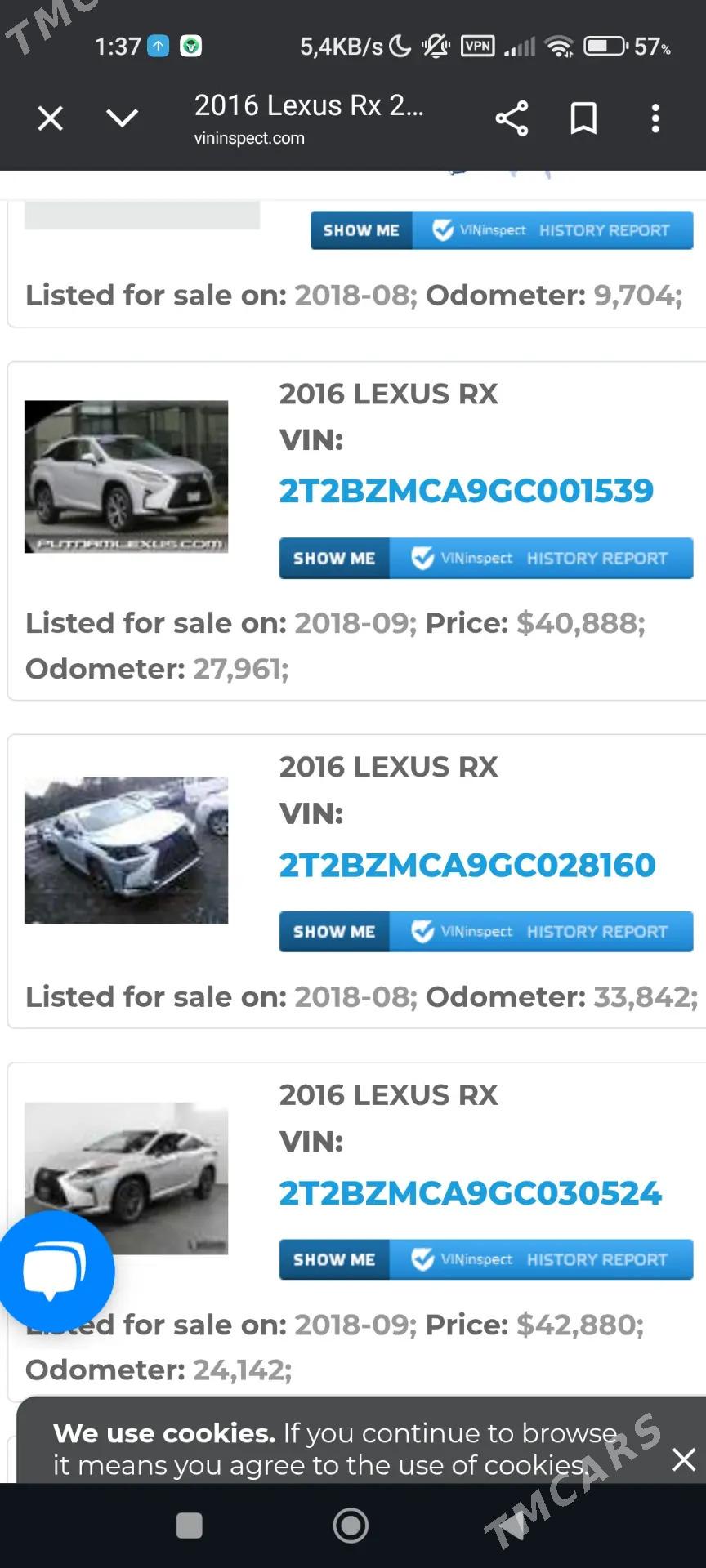The image size is (706, 1568).
Task: Expand the page options chevron
Action: pyautogui.click(x=123, y=118)
